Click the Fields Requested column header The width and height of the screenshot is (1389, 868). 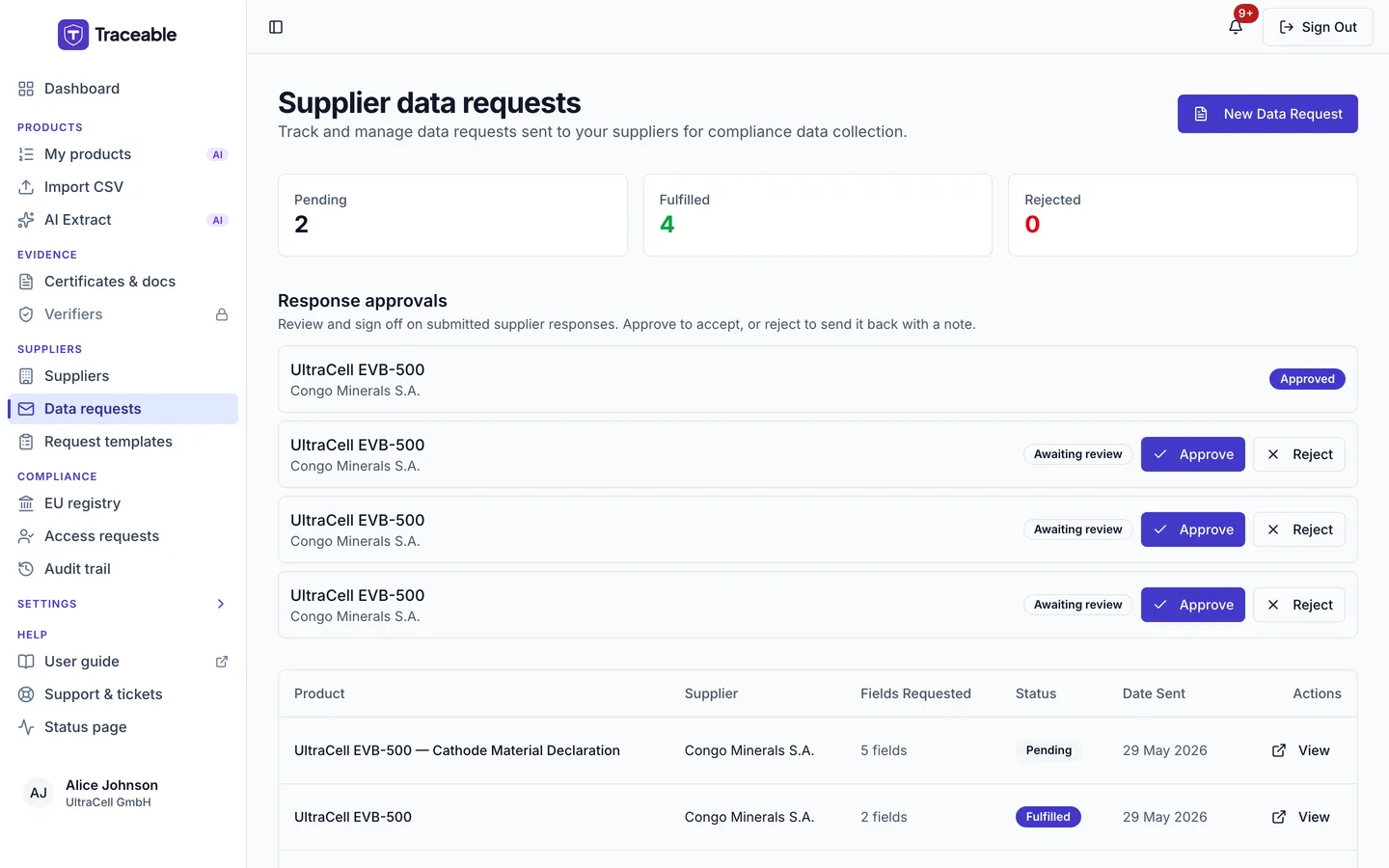point(915,693)
